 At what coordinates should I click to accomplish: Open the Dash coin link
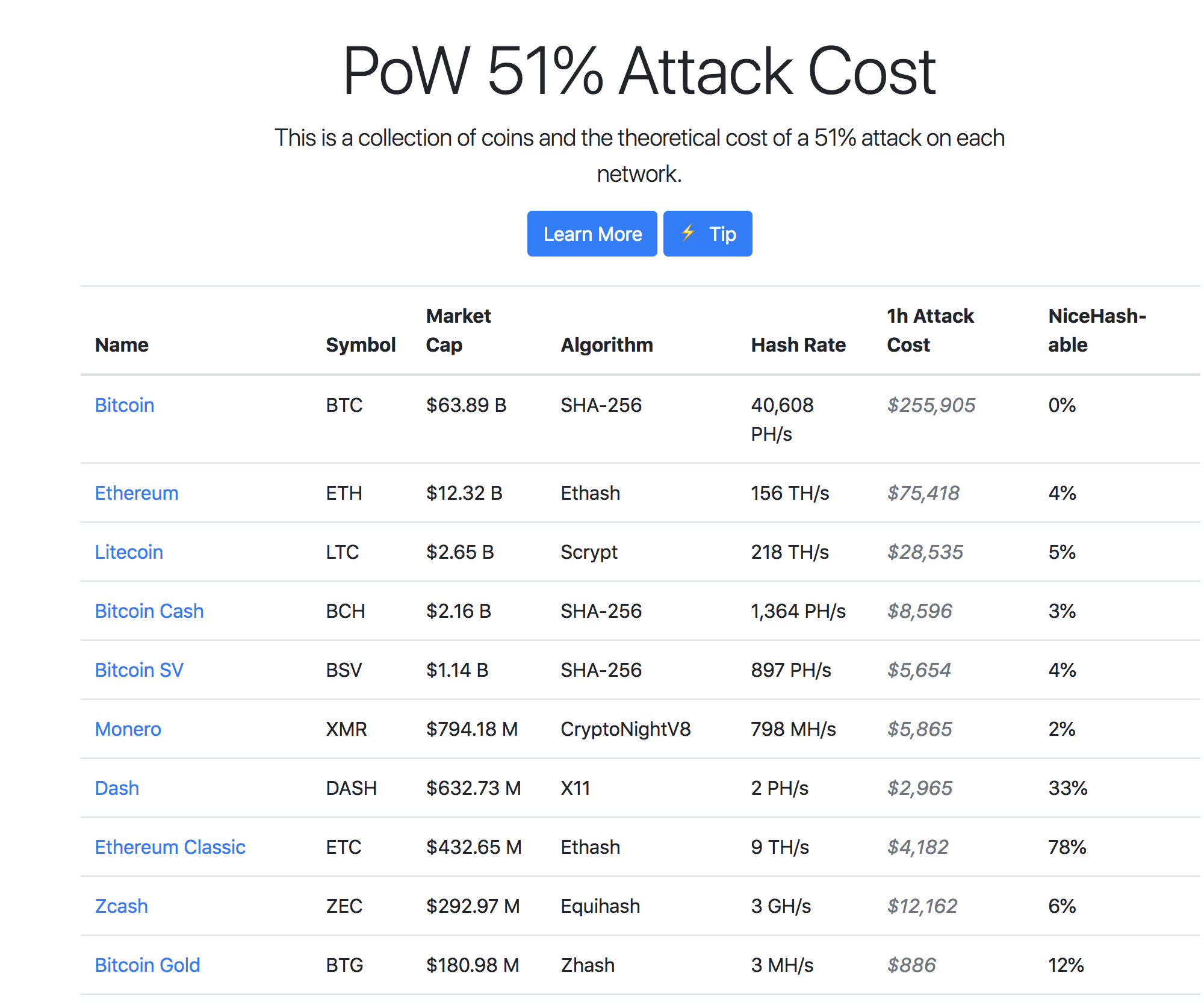[117, 788]
